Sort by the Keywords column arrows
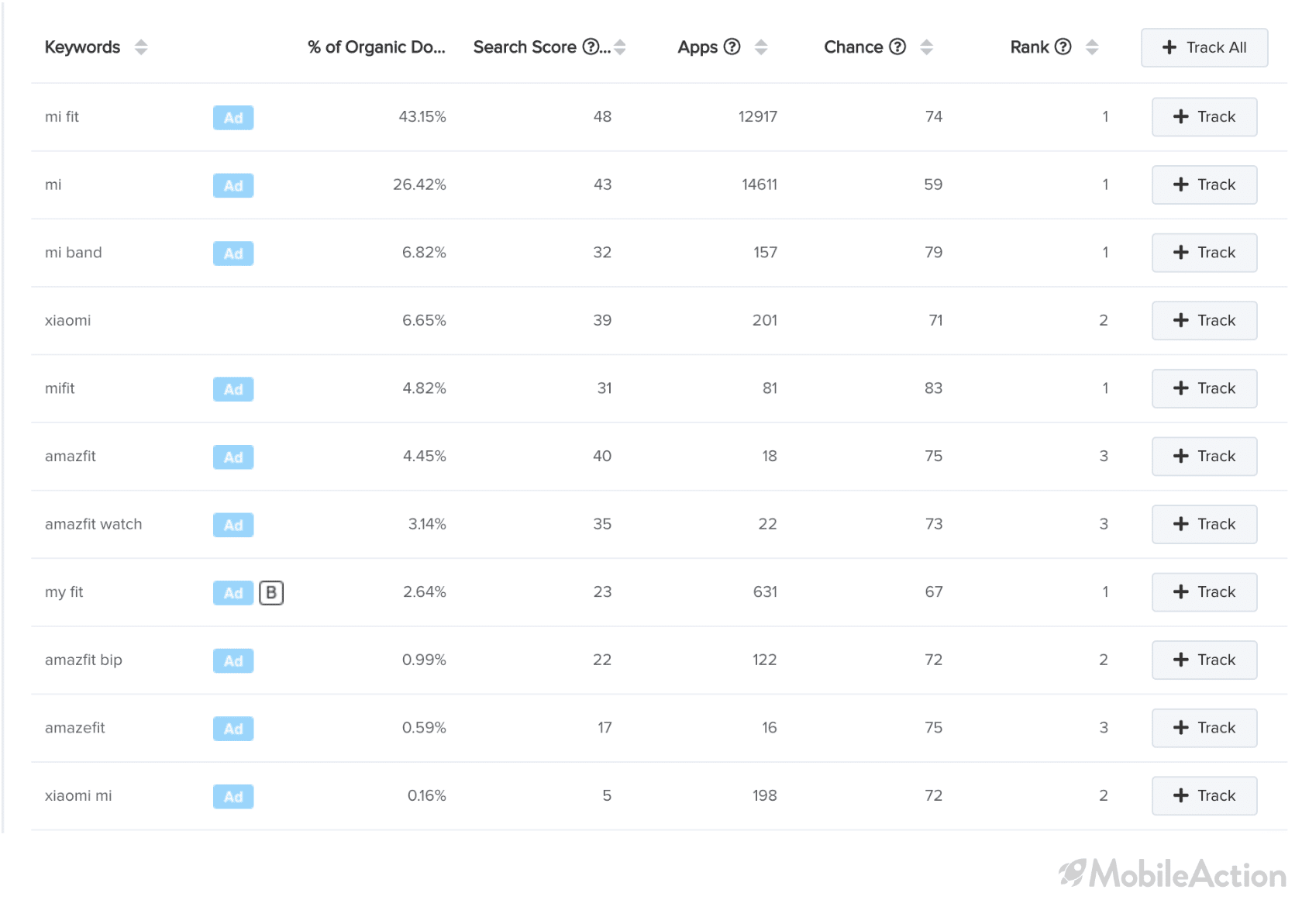 point(140,47)
